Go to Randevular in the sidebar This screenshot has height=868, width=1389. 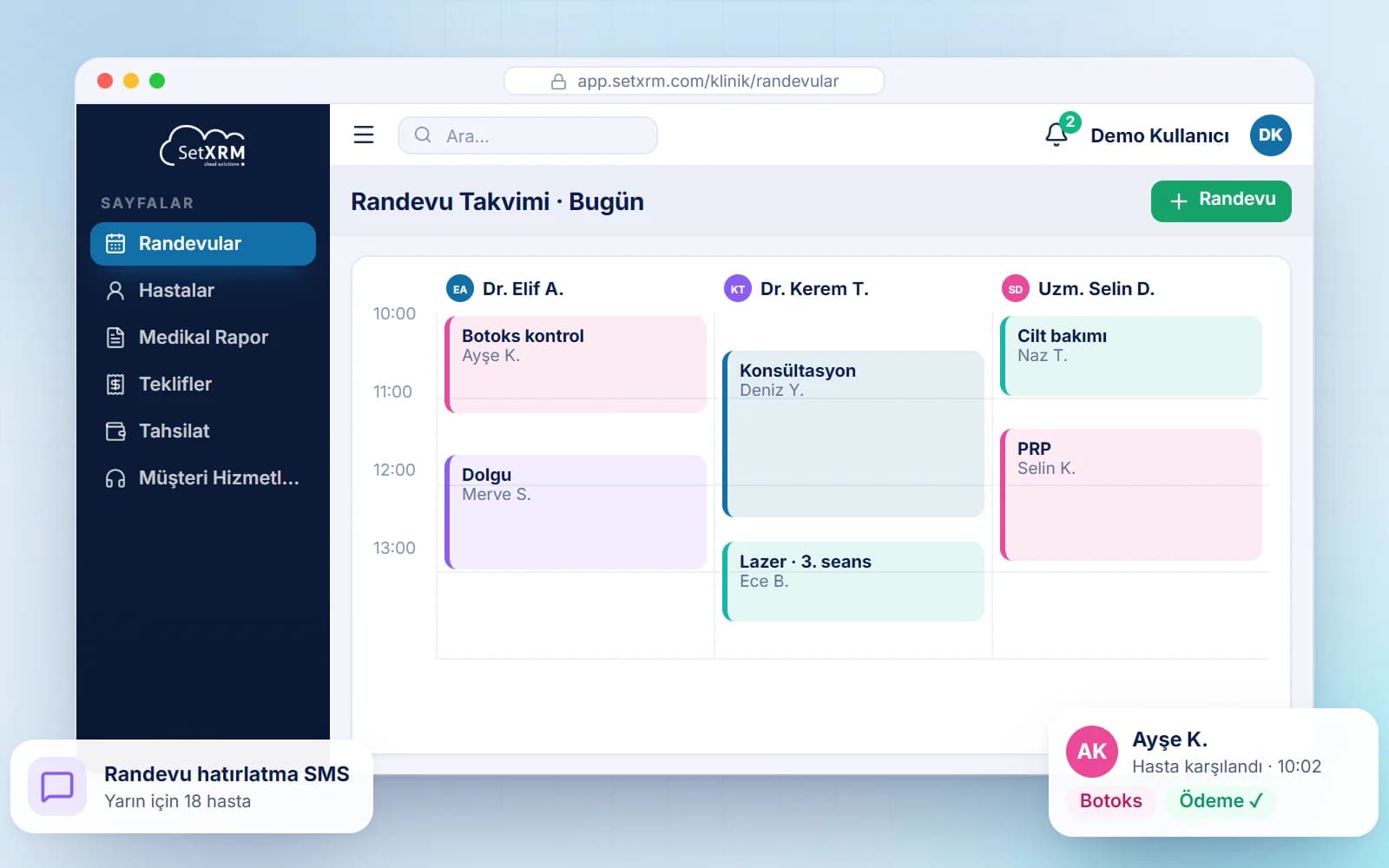tap(203, 244)
